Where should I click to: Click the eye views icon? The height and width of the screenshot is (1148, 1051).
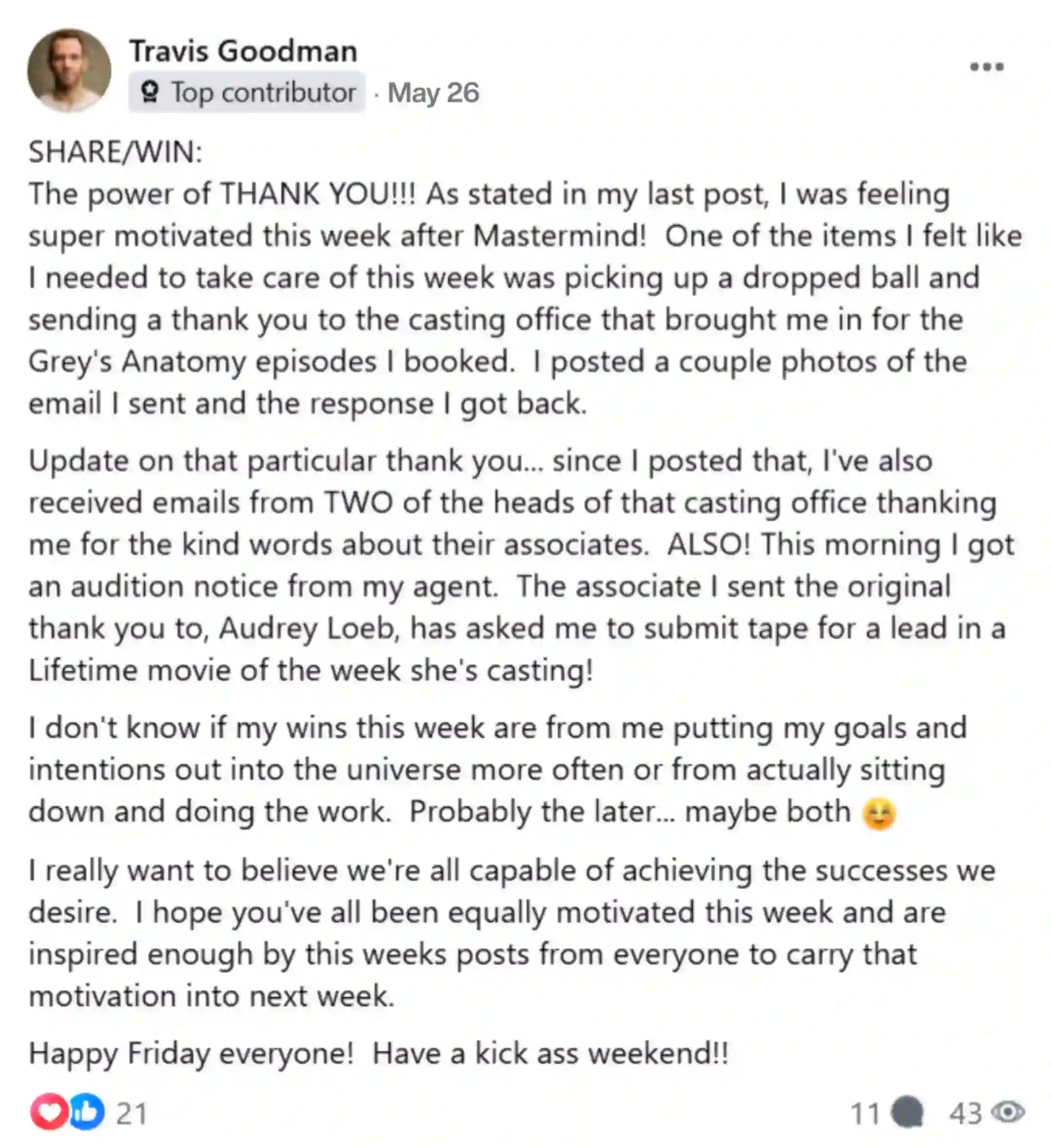(1008, 1112)
